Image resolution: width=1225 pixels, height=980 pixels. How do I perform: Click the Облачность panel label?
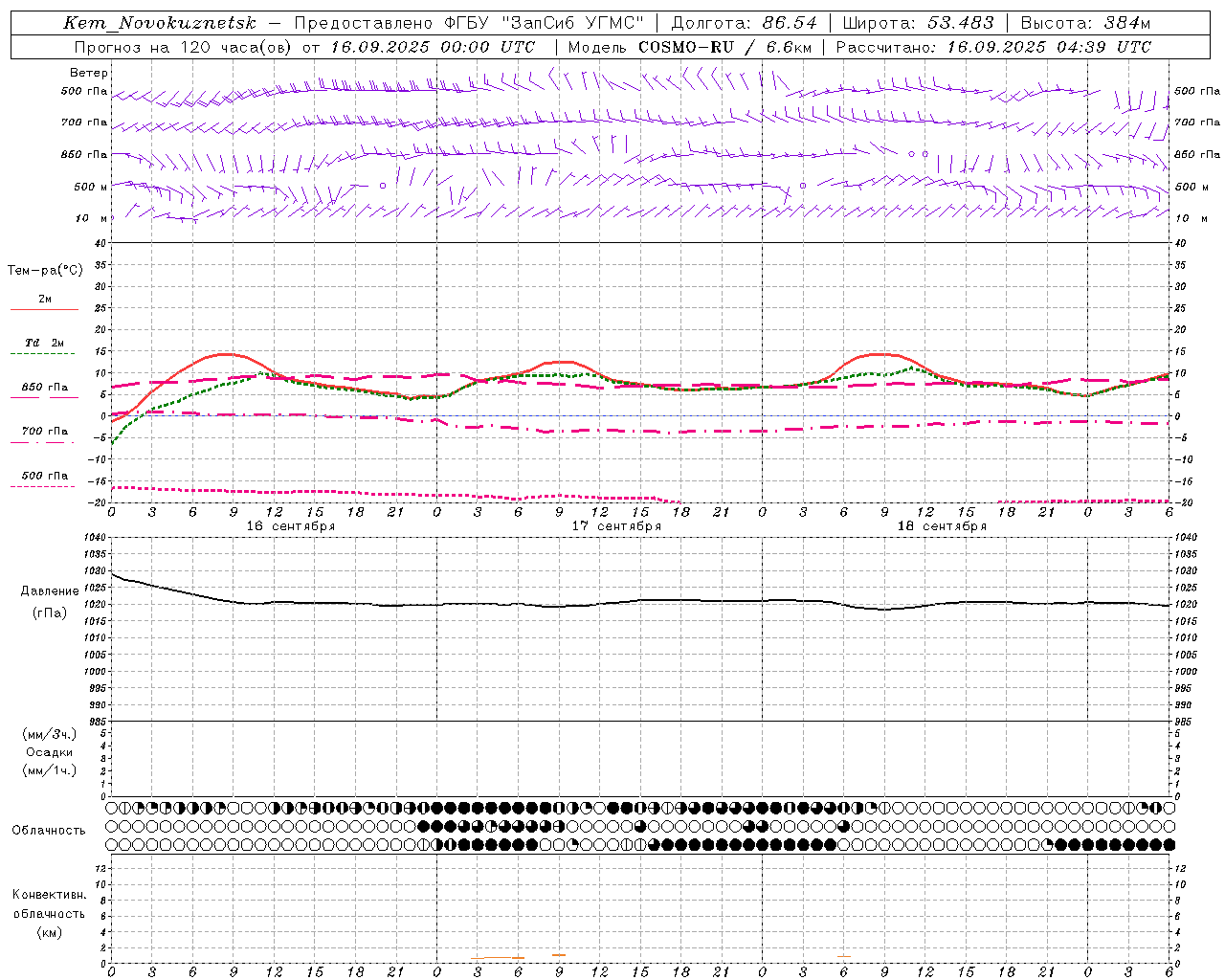(49, 831)
